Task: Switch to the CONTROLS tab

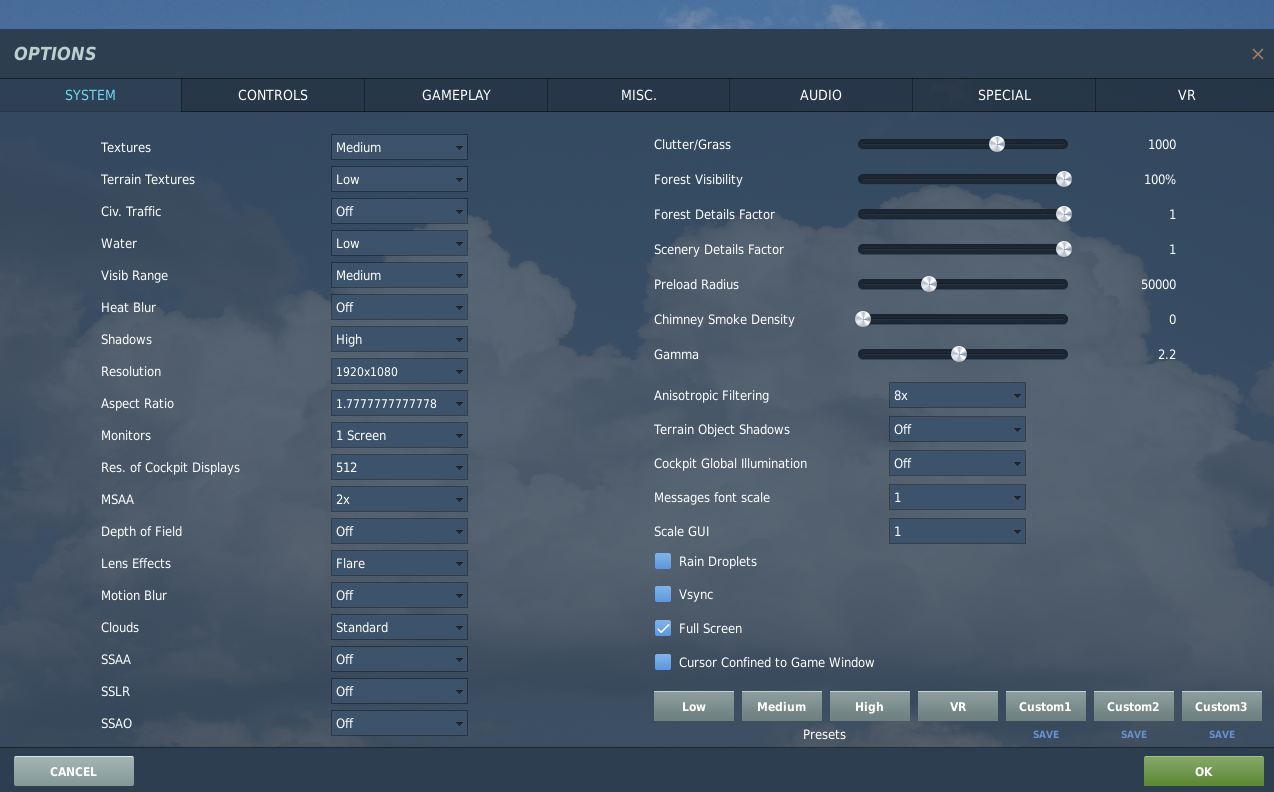Action: (273, 95)
